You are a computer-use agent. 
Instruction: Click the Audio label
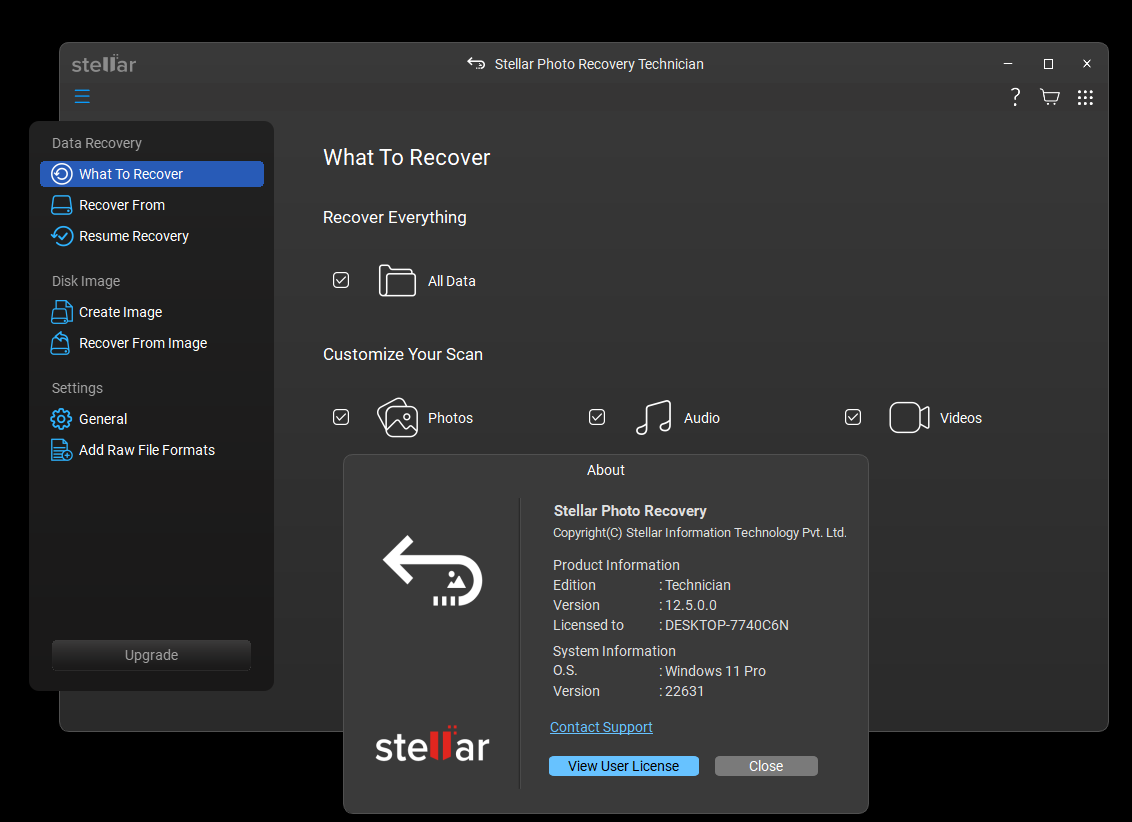point(702,418)
